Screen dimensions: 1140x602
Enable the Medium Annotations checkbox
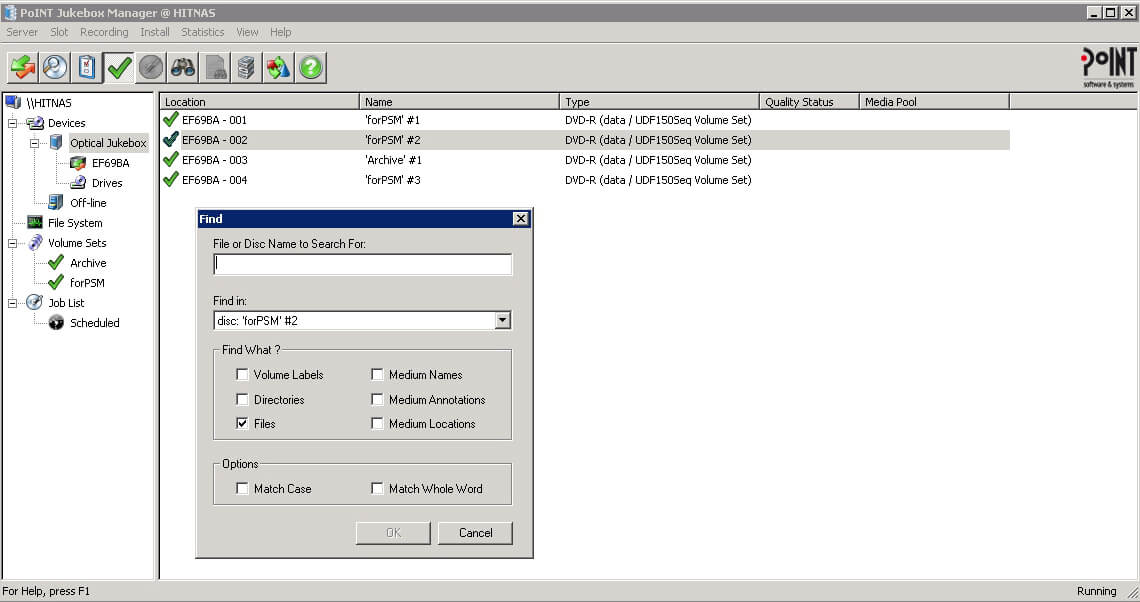[x=377, y=399]
